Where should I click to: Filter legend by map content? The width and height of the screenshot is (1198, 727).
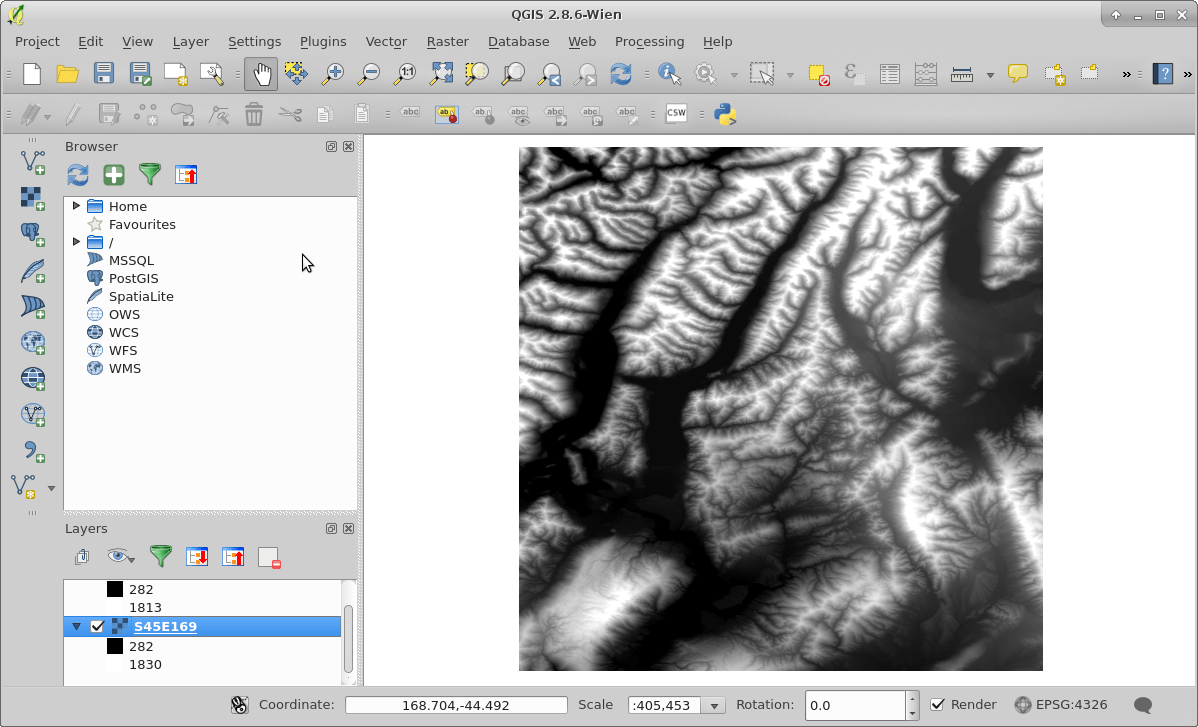click(160, 557)
